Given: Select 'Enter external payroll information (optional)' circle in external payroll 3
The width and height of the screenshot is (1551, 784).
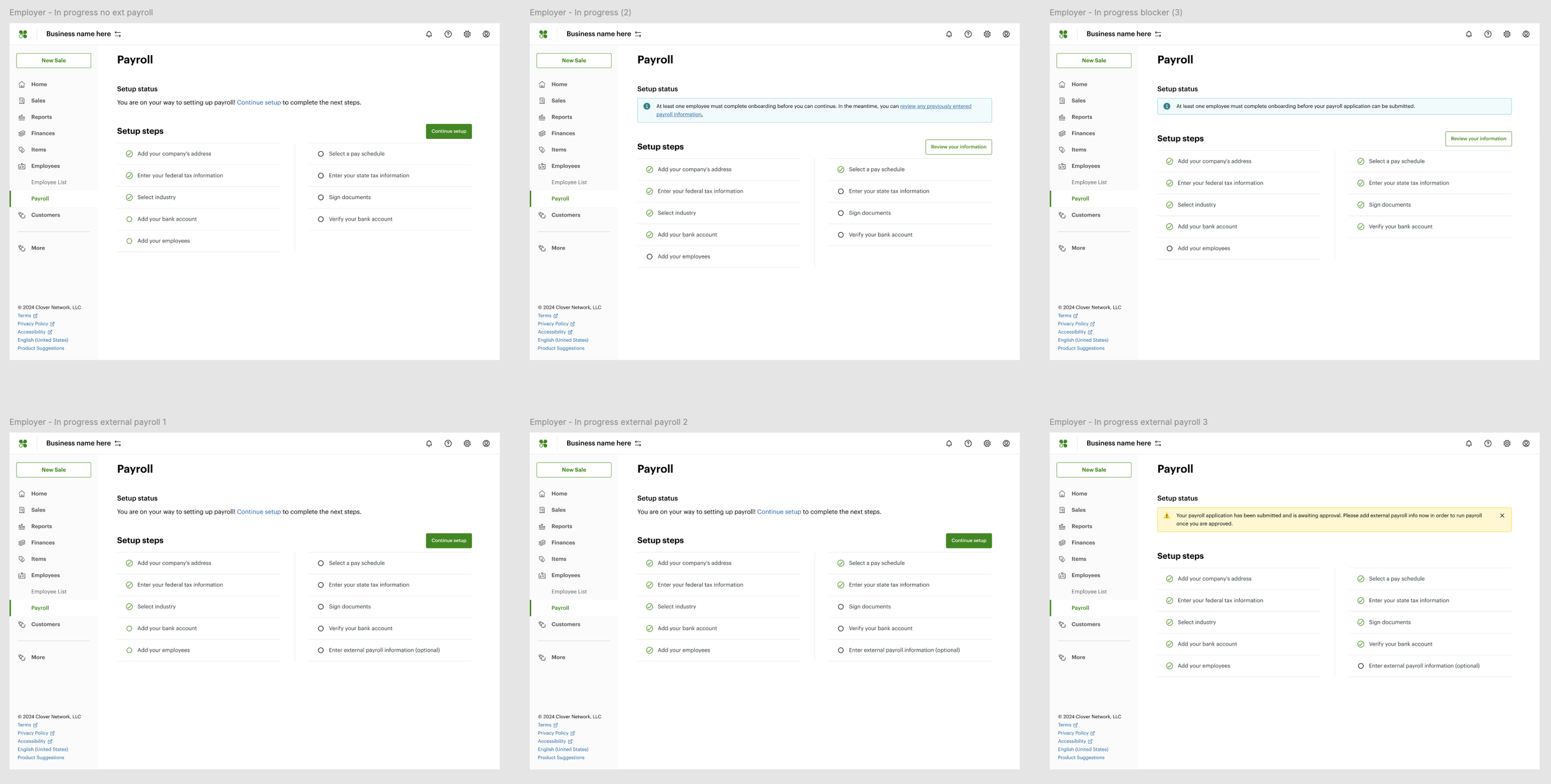Looking at the screenshot, I should 1361,666.
